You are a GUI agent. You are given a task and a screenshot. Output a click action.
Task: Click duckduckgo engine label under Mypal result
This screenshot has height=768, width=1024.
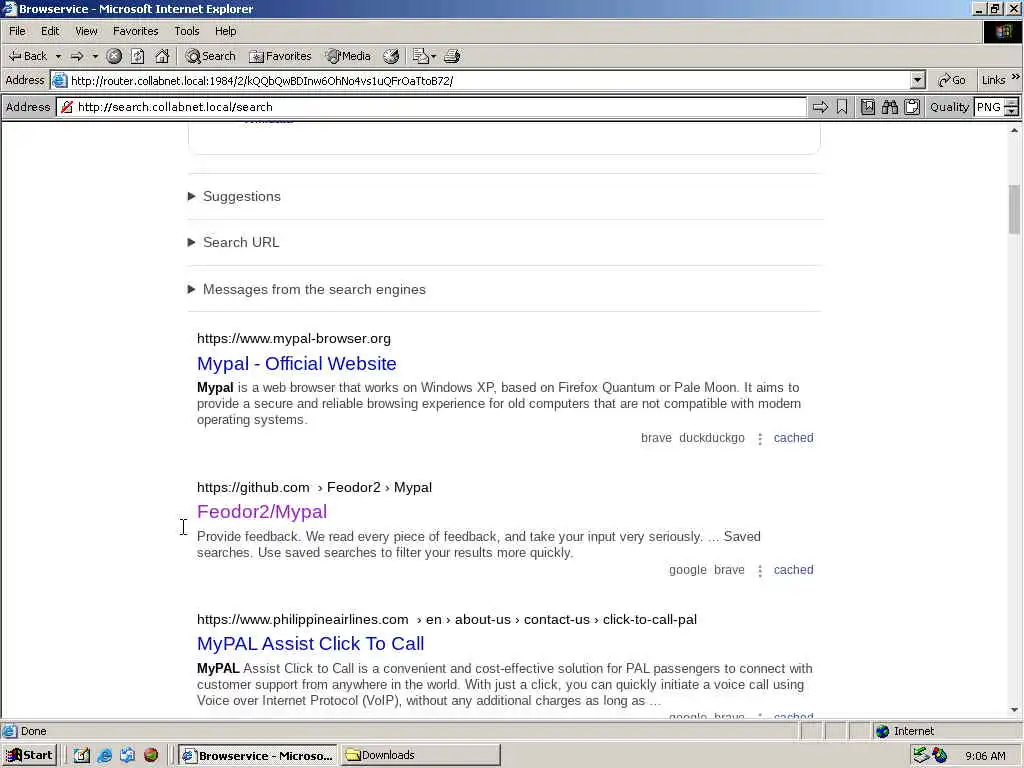click(712, 438)
